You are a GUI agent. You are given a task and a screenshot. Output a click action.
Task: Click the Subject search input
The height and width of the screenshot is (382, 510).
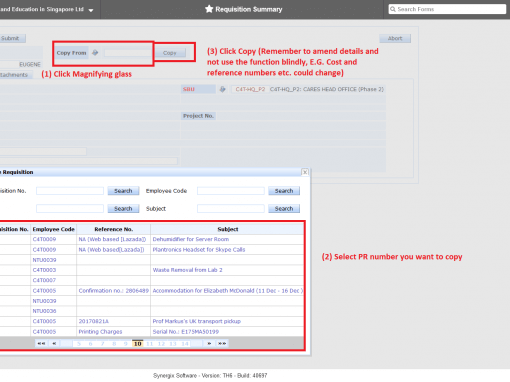(x=231, y=208)
